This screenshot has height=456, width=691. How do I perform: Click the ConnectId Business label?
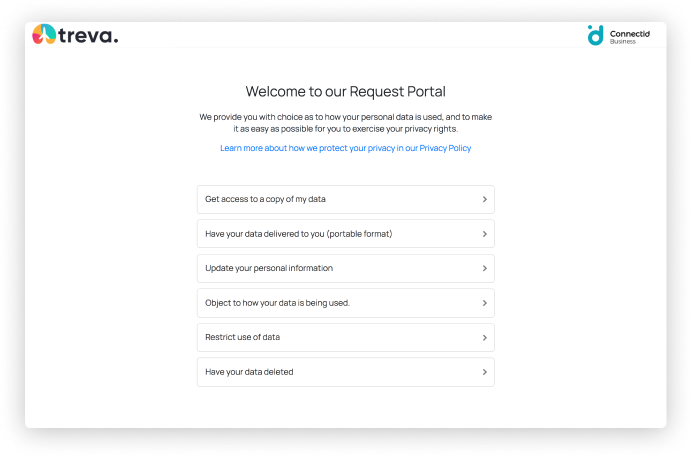(629, 37)
